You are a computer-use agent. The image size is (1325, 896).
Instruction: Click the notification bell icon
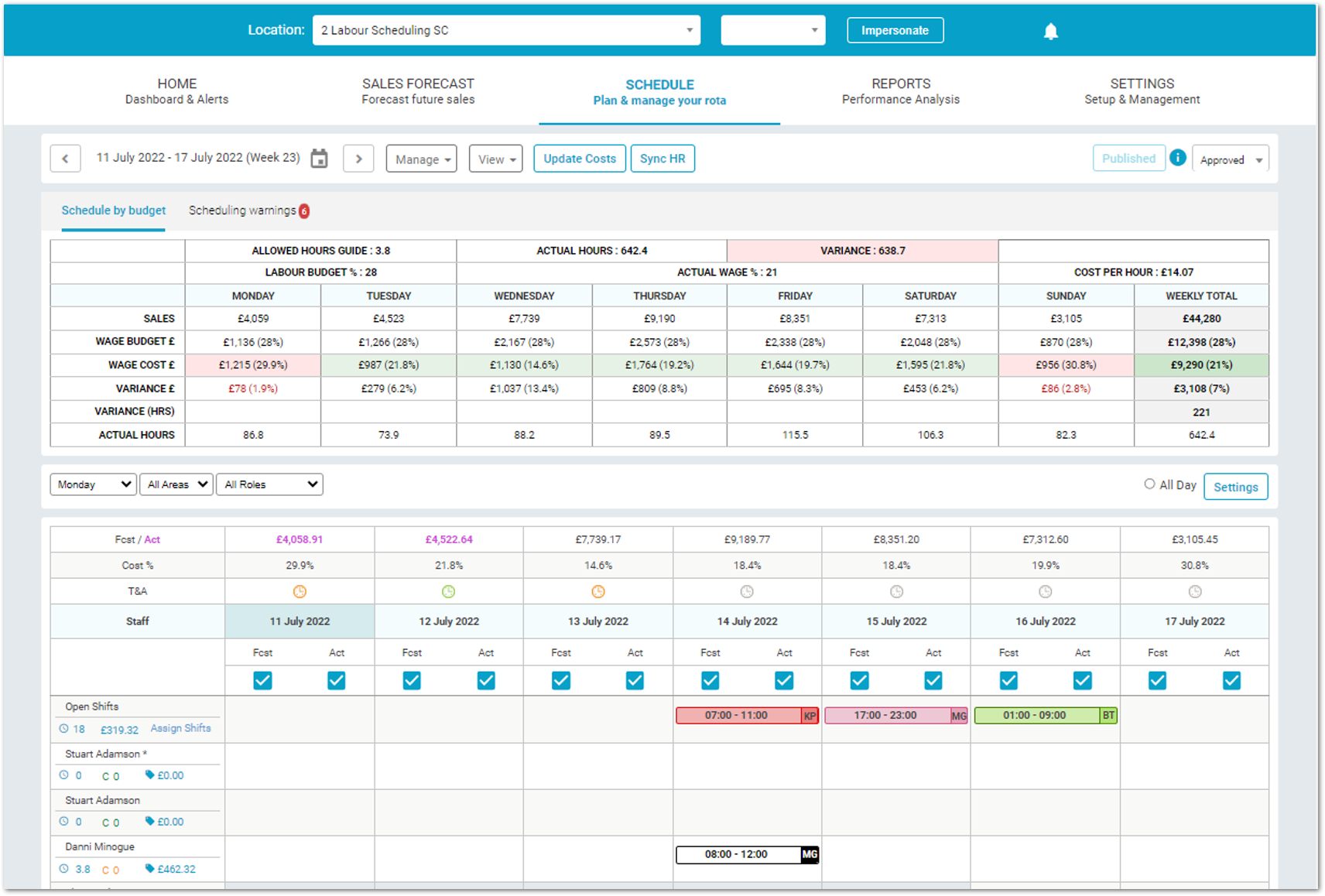tap(1050, 31)
